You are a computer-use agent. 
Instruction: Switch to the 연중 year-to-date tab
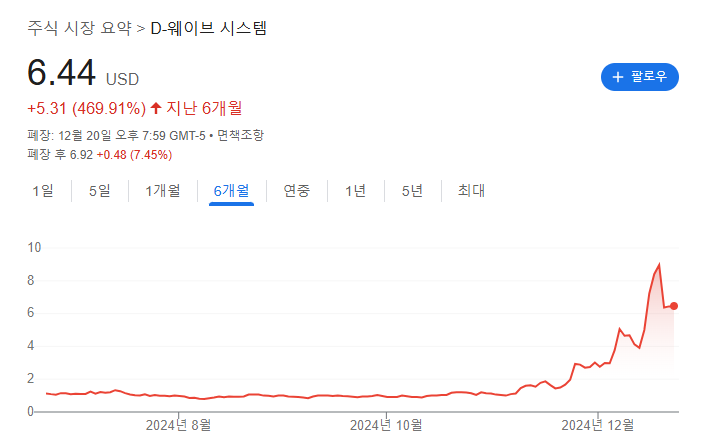[x=296, y=190]
